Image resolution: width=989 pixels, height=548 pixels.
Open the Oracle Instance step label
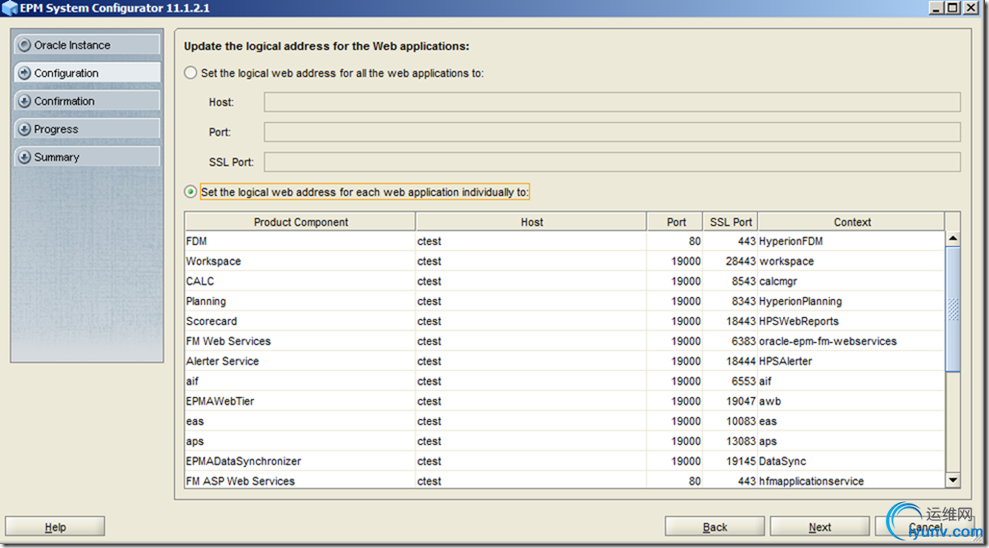point(72,45)
